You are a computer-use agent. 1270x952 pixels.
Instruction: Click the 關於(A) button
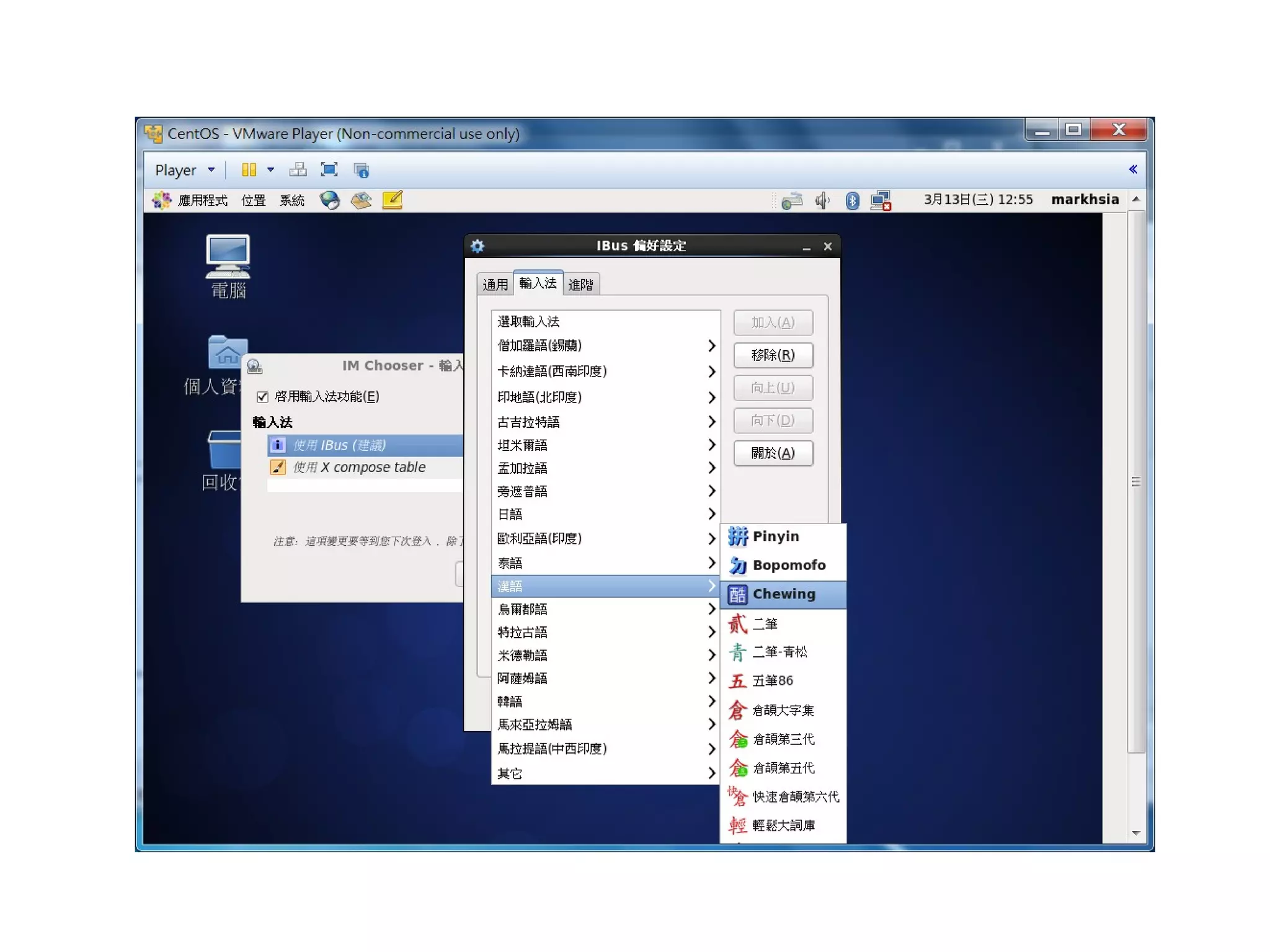tap(773, 453)
